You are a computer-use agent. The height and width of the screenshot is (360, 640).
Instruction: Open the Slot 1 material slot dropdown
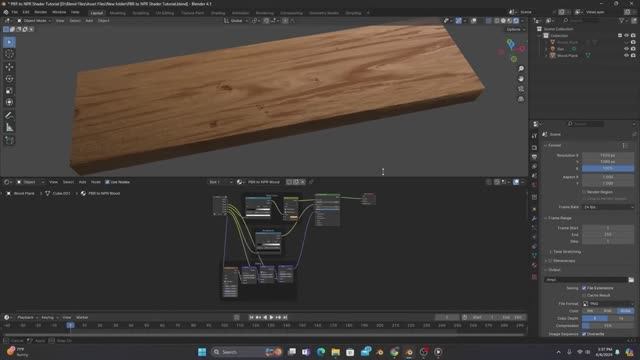(x=220, y=182)
